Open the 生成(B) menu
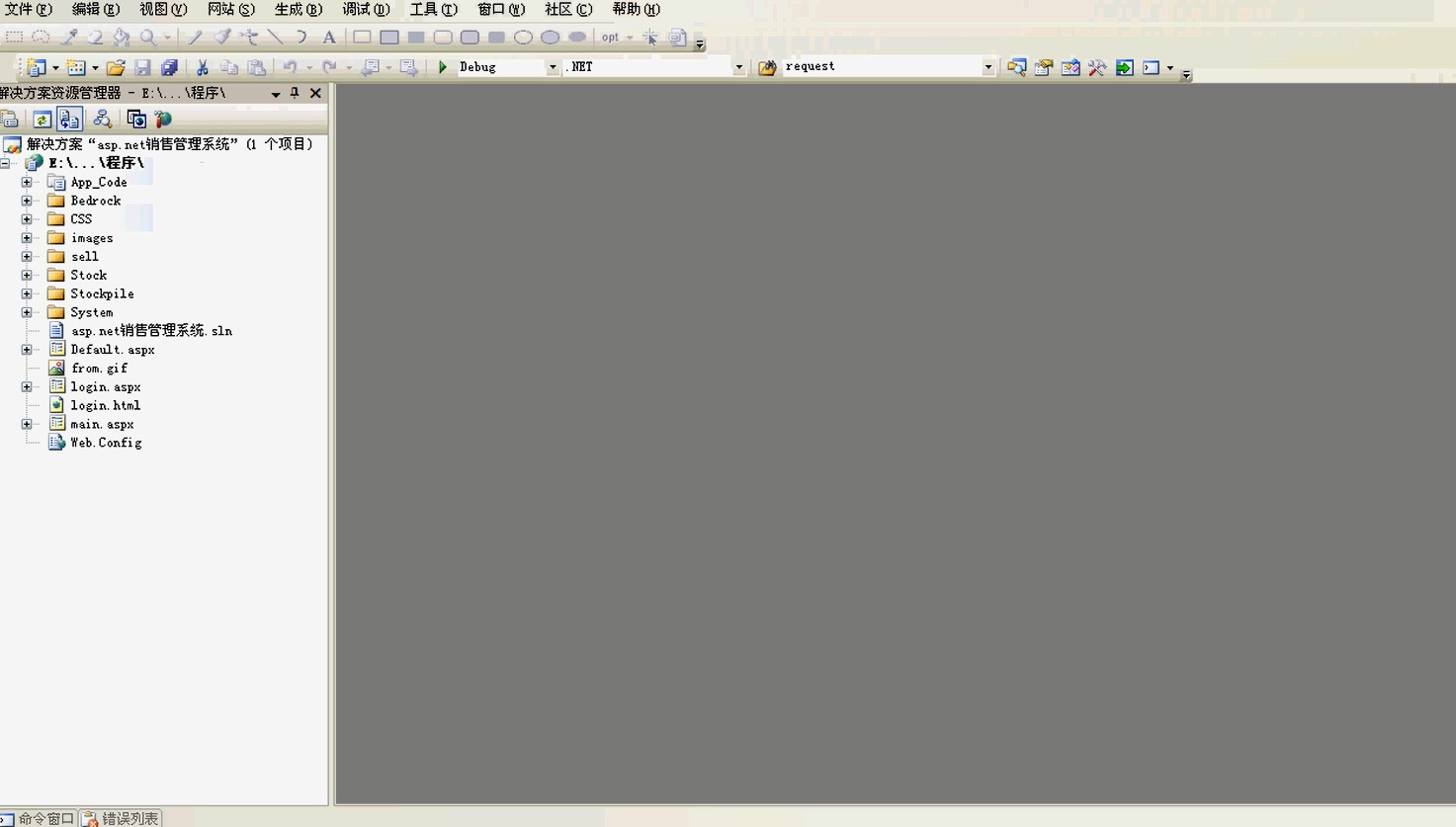Screen dimensions: 1456x827 (299, 9)
